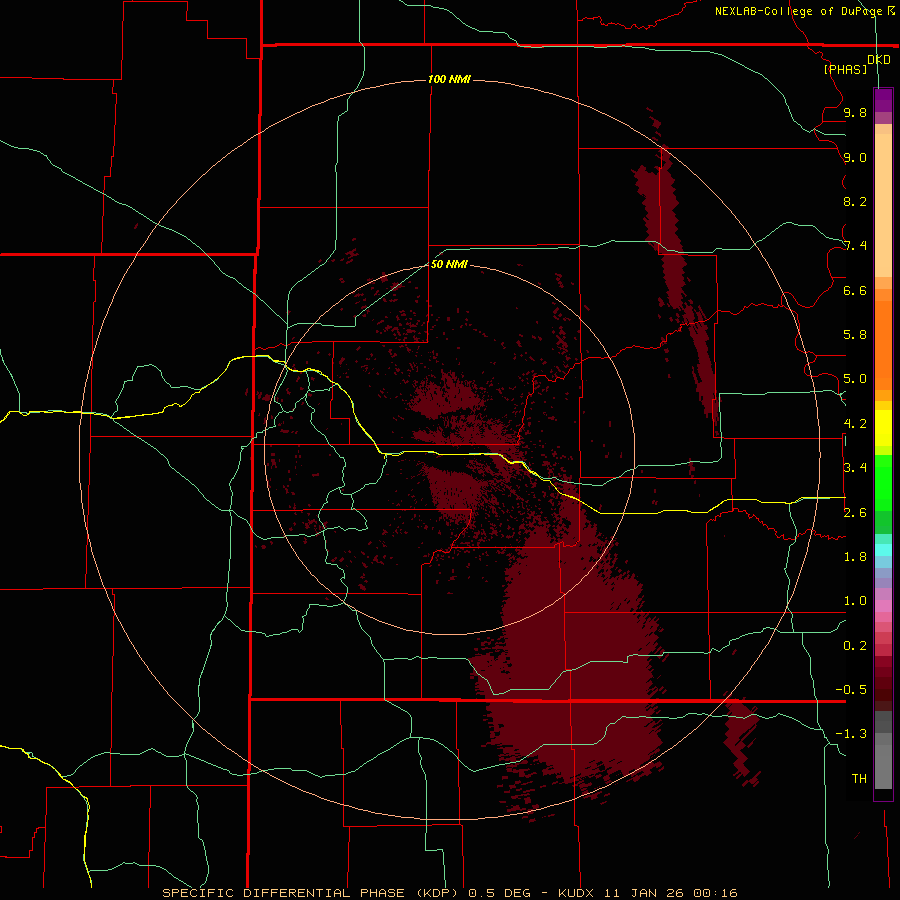Screen dimensions: 900x900
Task: Click the 6.6 scale value
Action: pyautogui.click(x=855, y=290)
